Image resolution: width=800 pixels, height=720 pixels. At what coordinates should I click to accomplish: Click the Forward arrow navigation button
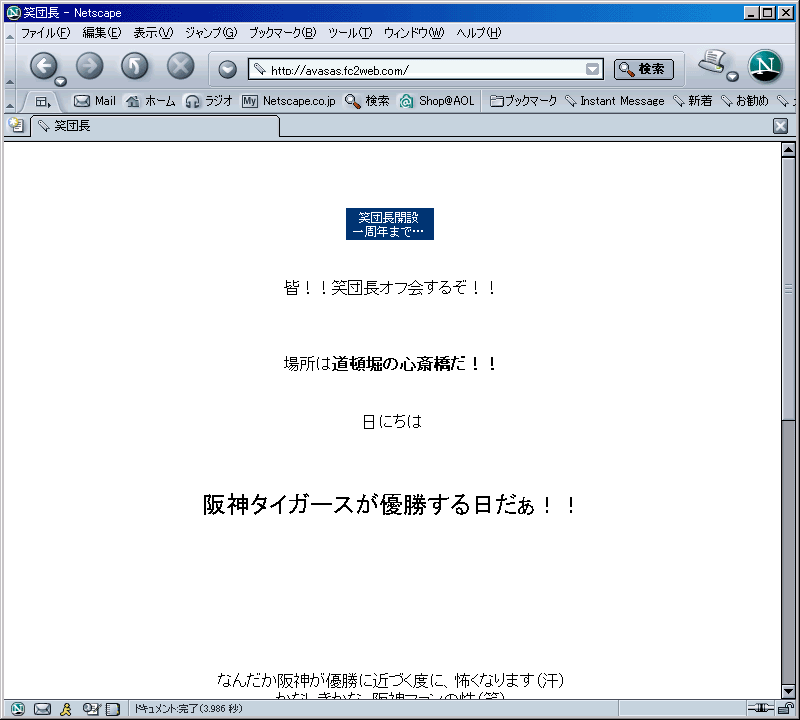(x=89, y=66)
